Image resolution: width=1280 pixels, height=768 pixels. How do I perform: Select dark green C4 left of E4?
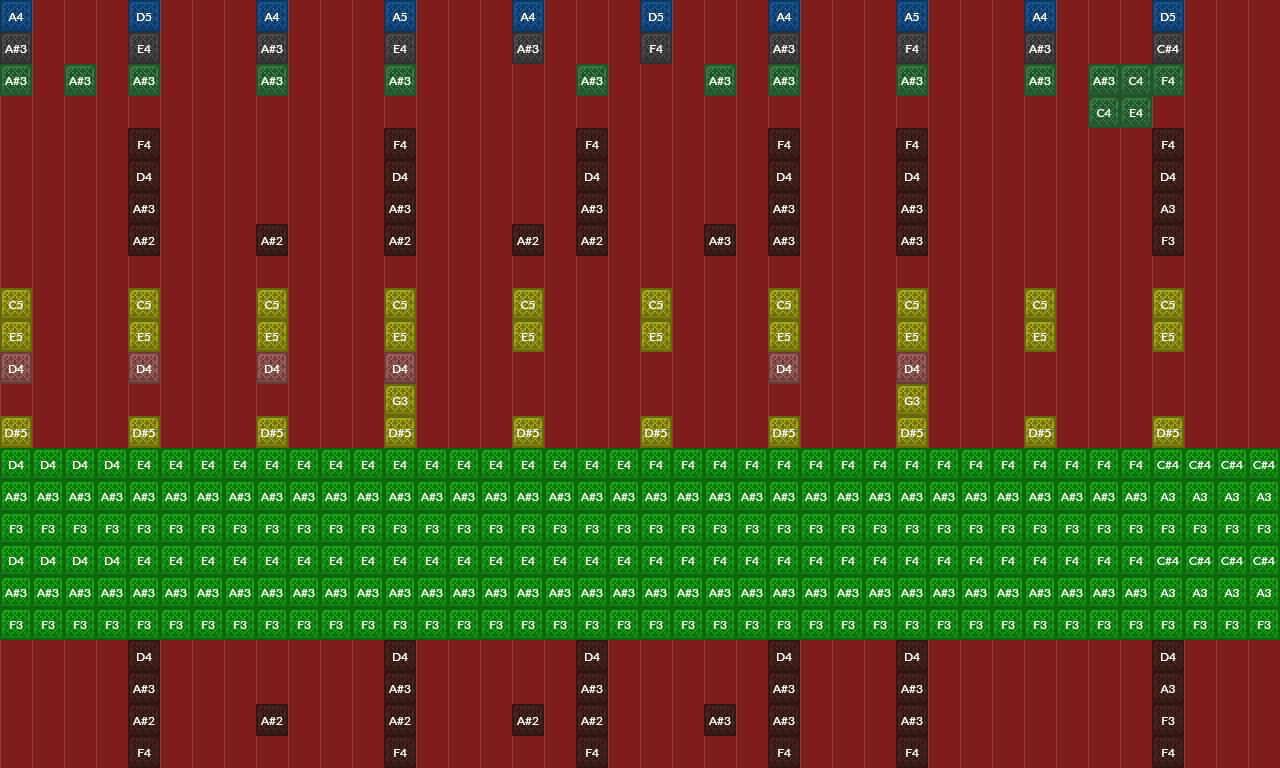pos(1104,113)
